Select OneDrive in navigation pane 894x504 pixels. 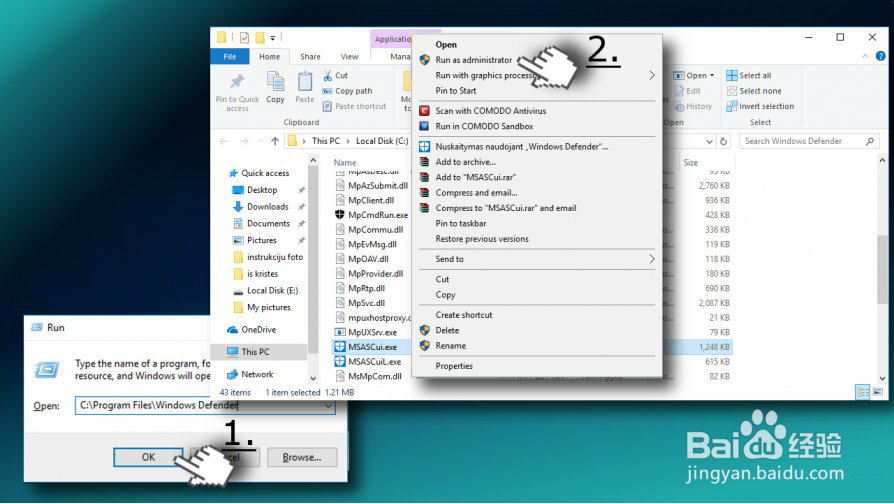tap(252, 330)
